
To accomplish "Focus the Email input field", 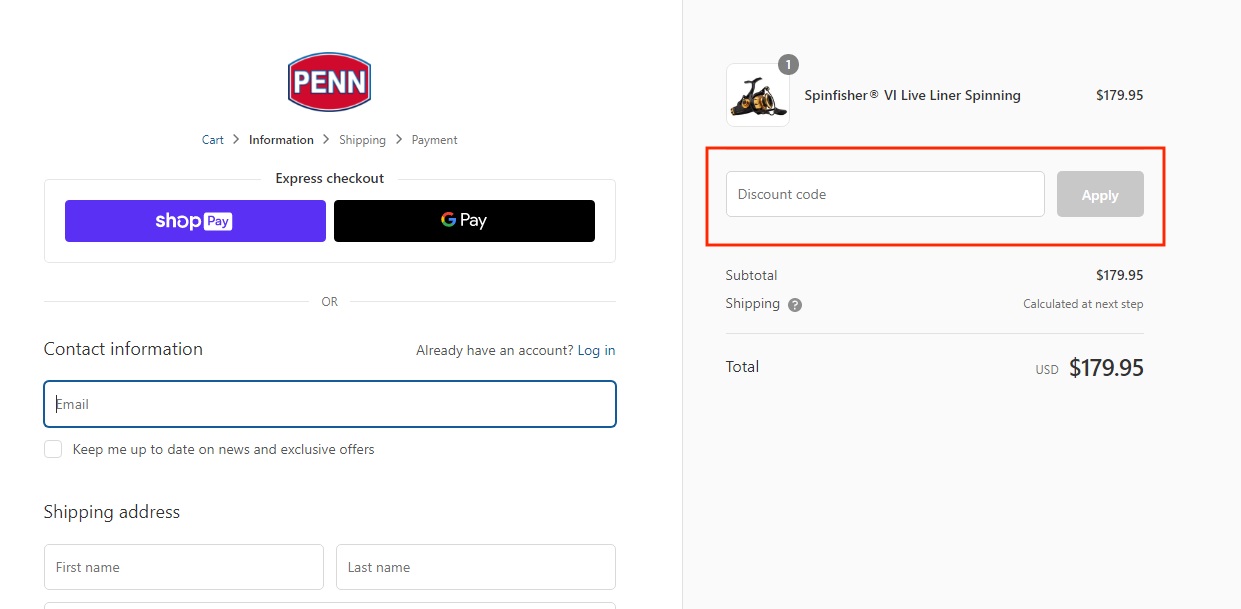I will [330, 404].
